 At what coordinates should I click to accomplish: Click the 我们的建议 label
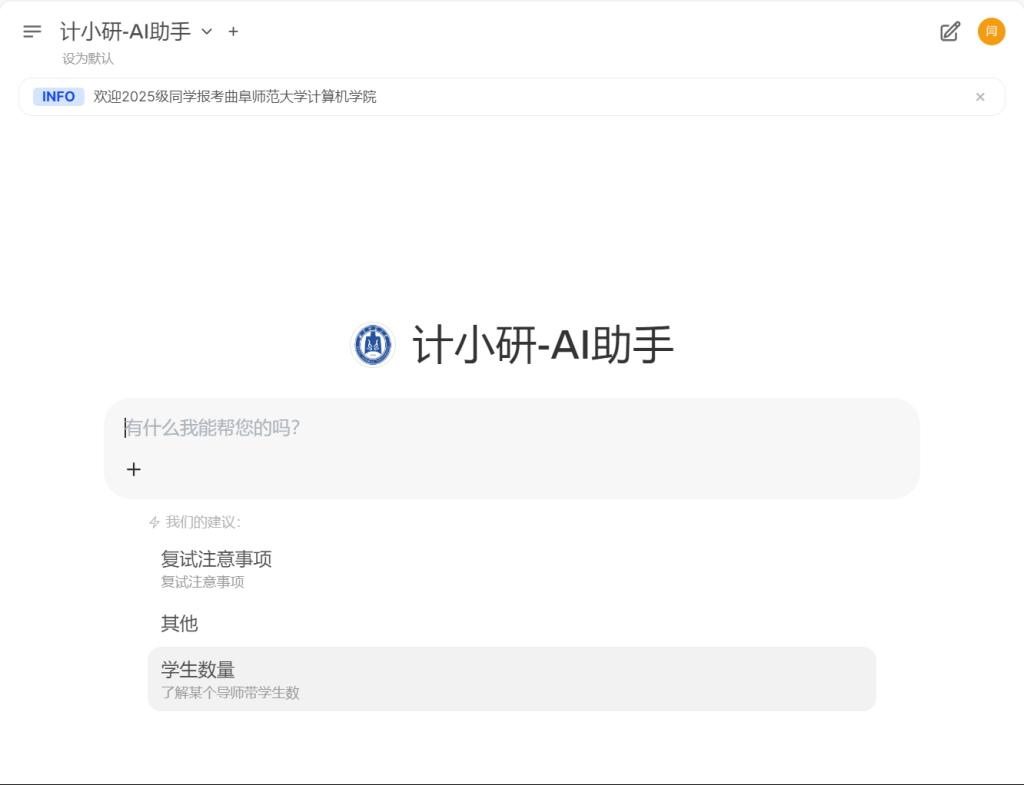[x=203, y=522]
